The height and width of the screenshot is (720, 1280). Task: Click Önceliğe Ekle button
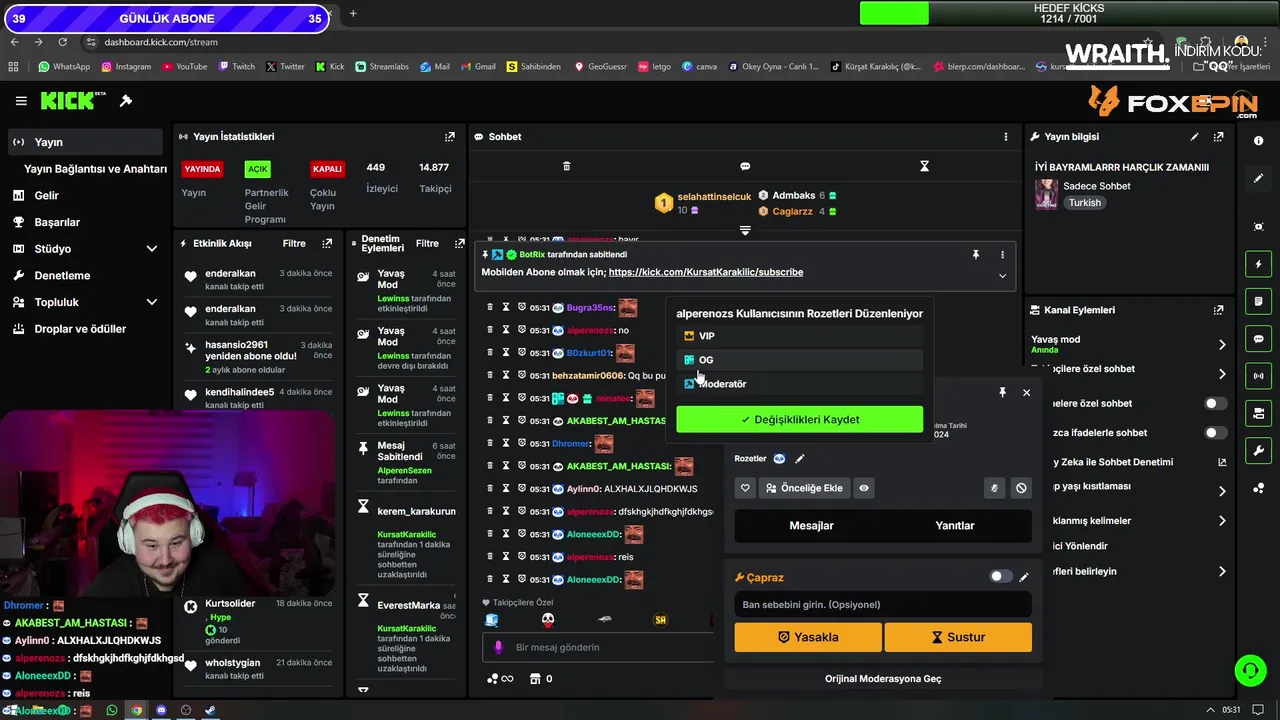pos(804,488)
